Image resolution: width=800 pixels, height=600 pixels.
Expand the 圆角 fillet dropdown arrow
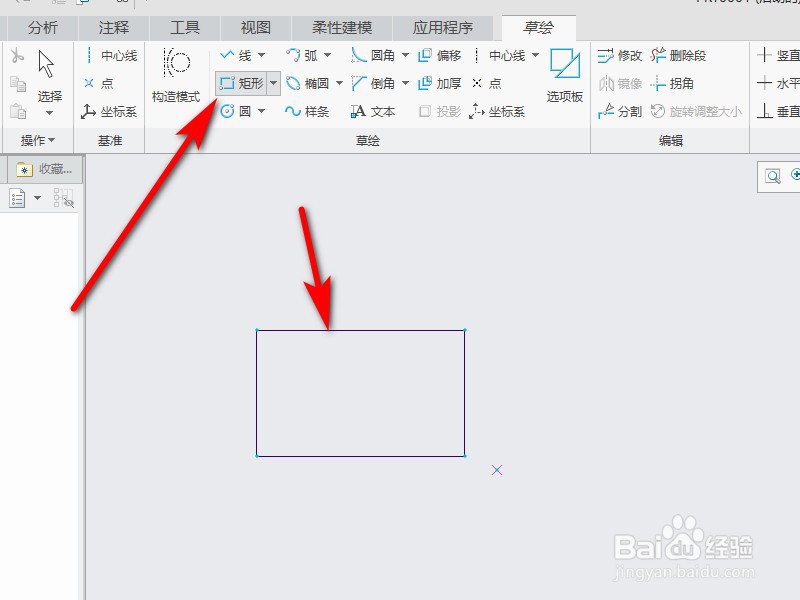[406, 55]
